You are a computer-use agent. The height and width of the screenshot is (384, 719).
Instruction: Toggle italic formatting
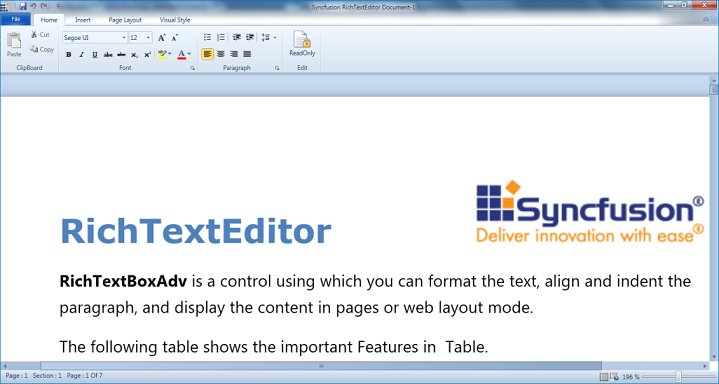(82, 55)
